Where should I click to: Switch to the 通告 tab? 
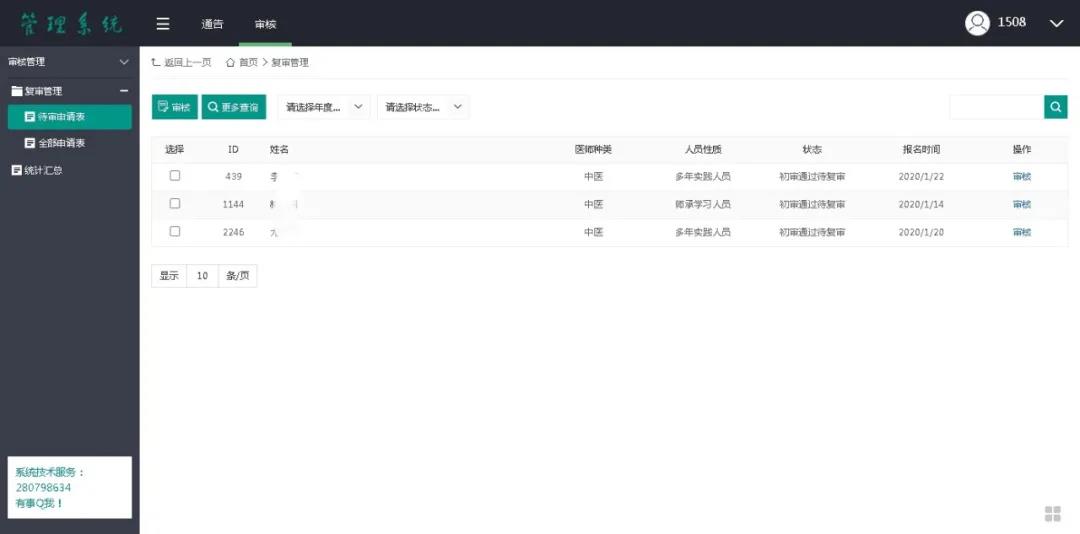click(212, 24)
